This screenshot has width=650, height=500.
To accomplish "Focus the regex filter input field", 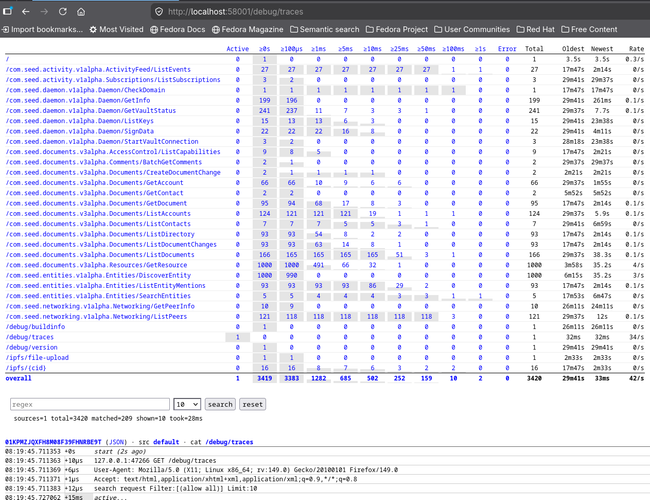I will [87, 404].
